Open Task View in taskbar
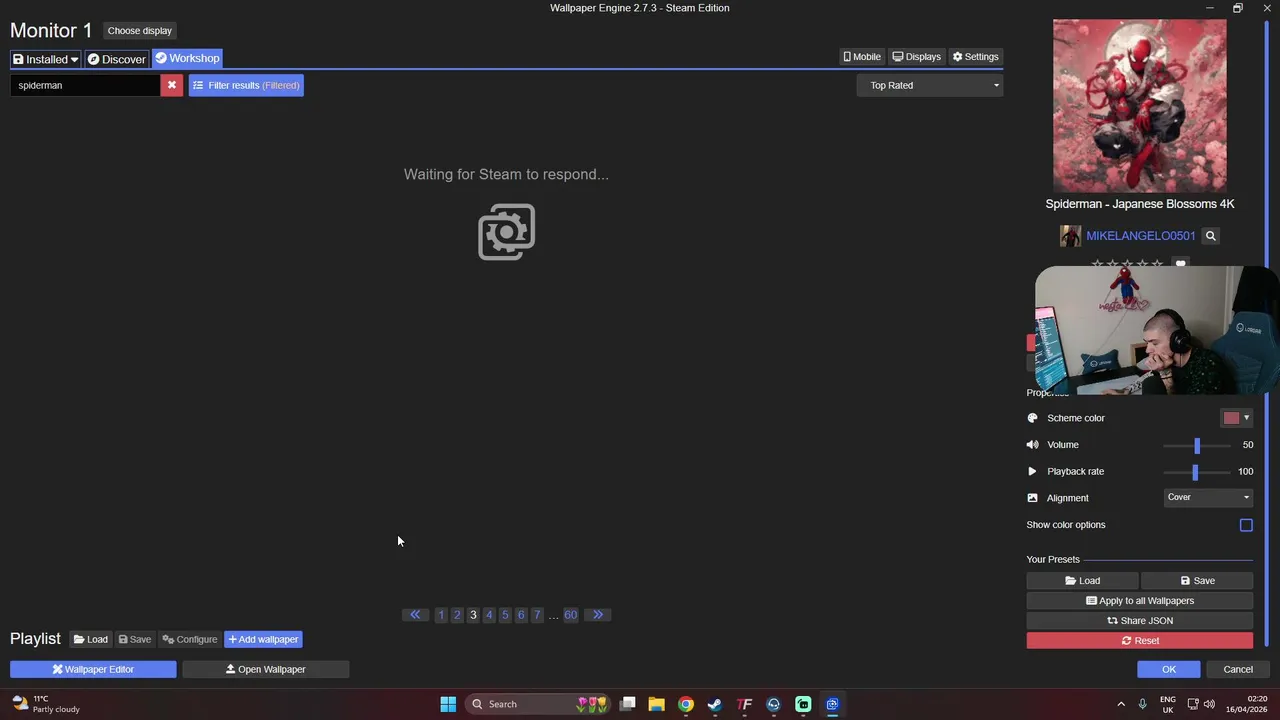This screenshot has height=720, width=1280. pos(627,704)
